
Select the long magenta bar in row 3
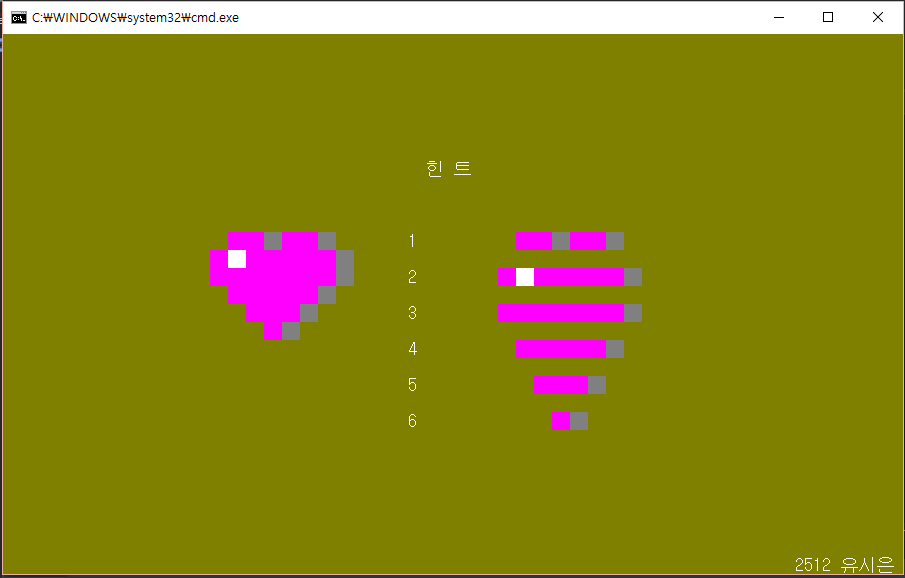coord(560,312)
